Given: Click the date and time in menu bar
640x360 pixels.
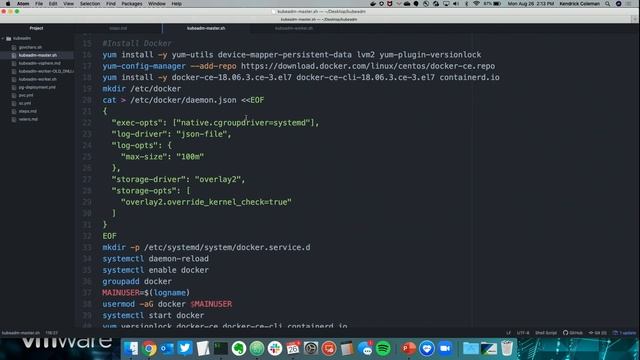Looking at the screenshot, I should point(531,4).
